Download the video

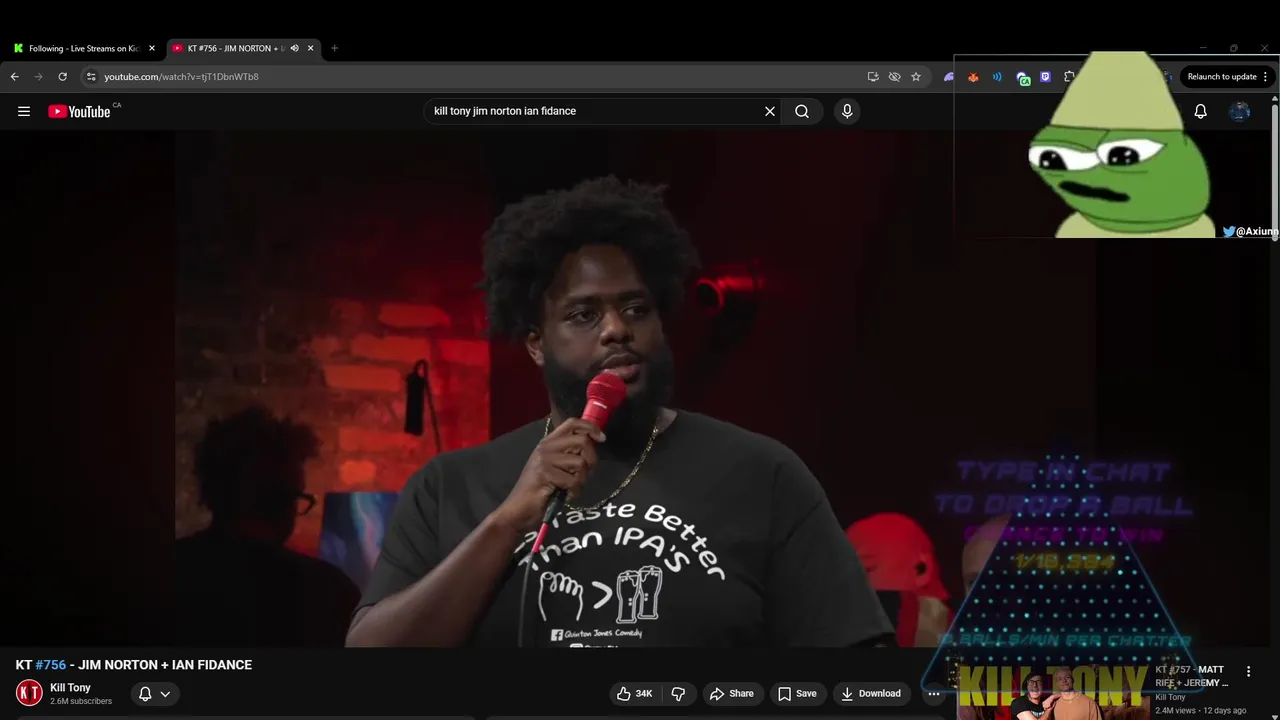pos(871,693)
